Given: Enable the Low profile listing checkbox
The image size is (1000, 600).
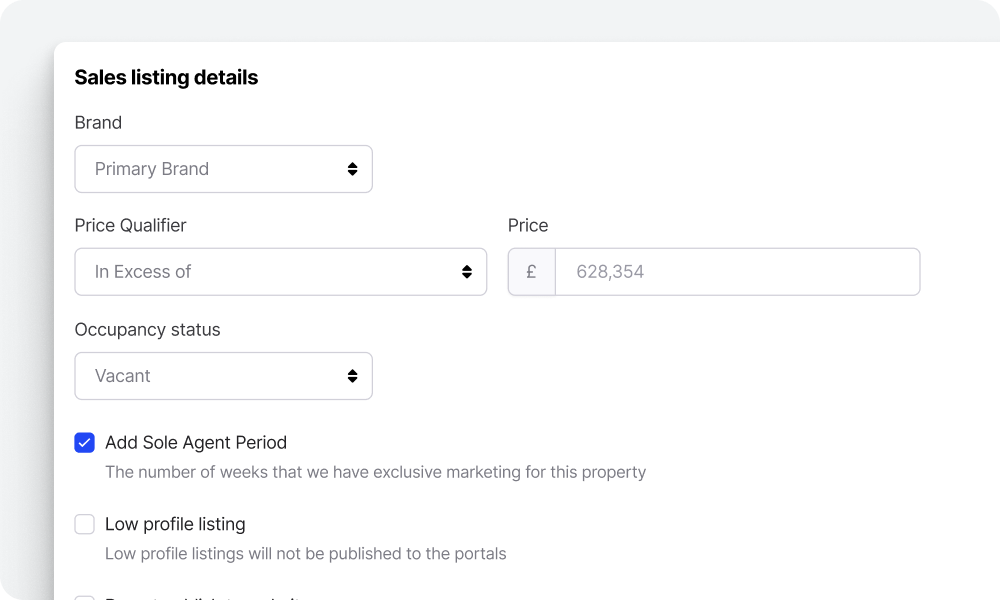Looking at the screenshot, I should point(84,524).
